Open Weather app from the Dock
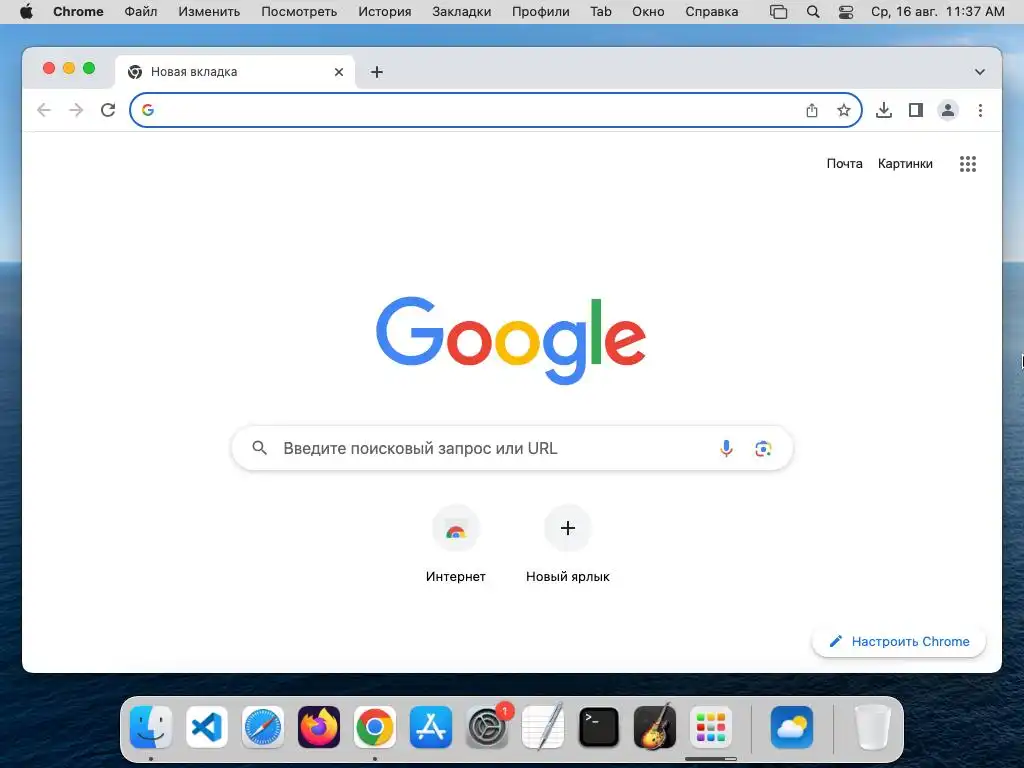The height and width of the screenshot is (768, 1024). pyautogui.click(x=792, y=727)
